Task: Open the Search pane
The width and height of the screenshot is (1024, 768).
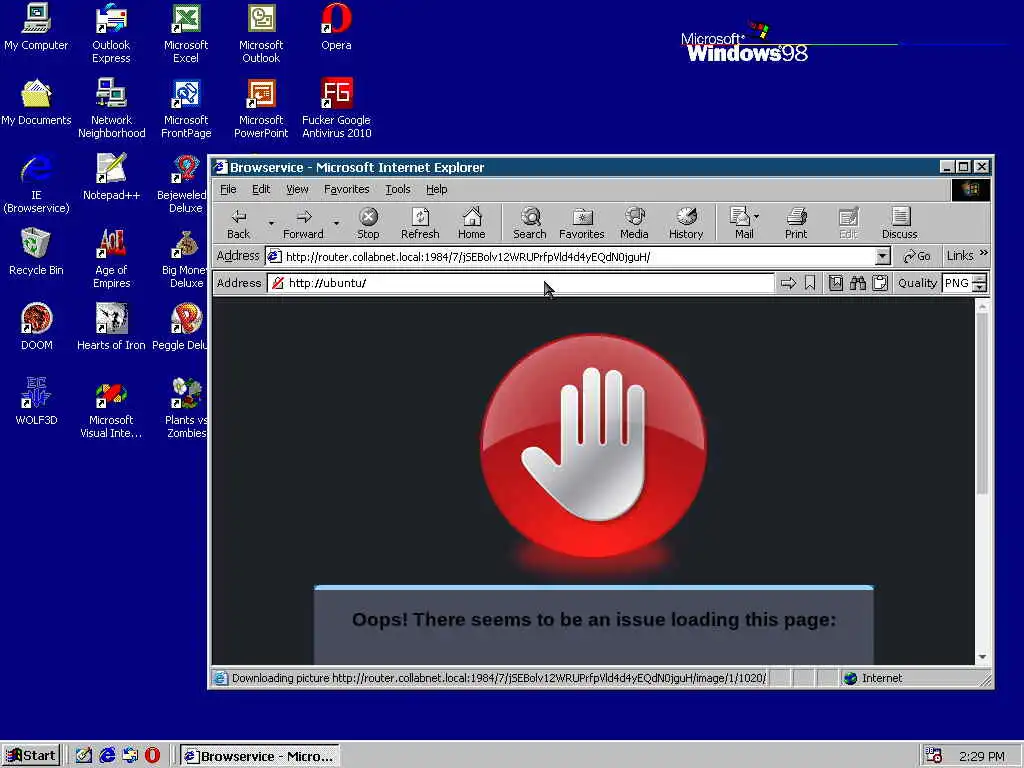Action: [530, 223]
